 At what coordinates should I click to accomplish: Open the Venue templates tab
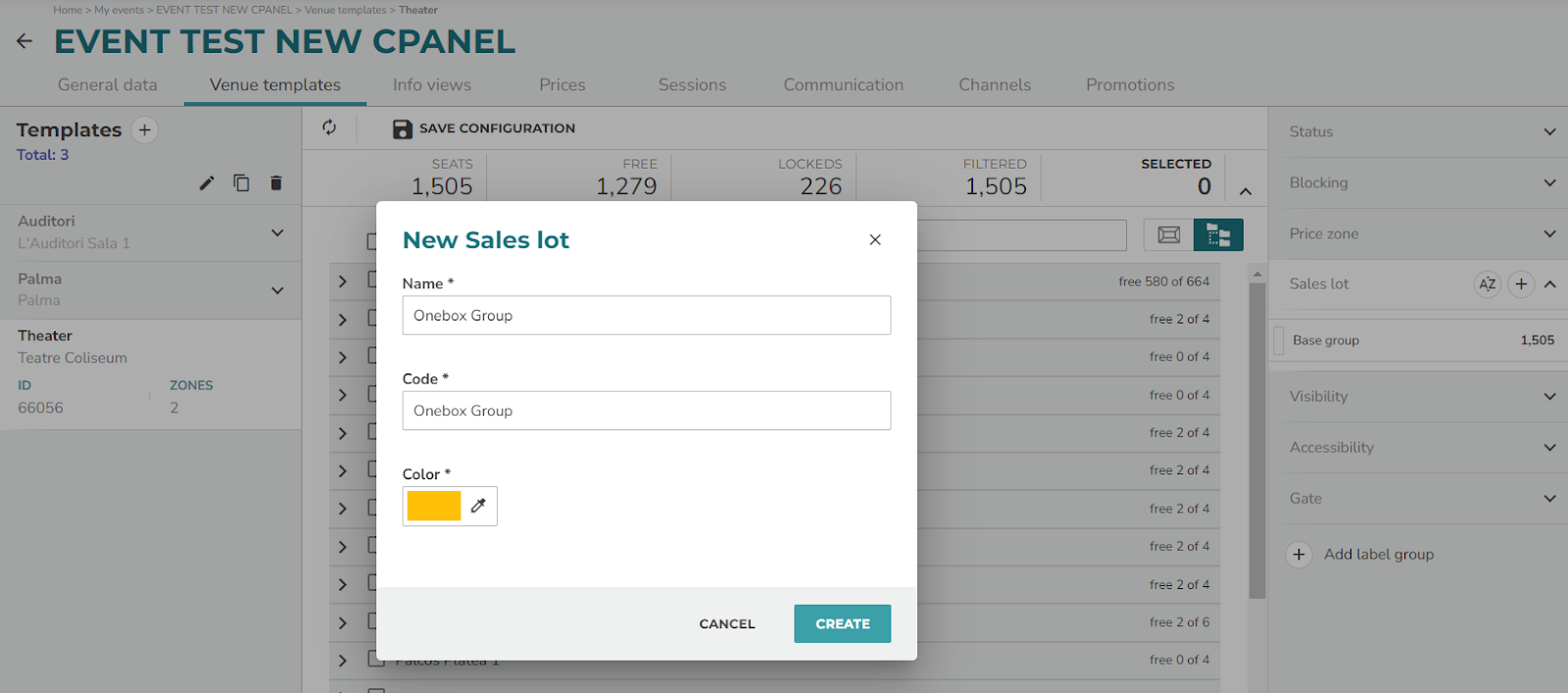(275, 85)
